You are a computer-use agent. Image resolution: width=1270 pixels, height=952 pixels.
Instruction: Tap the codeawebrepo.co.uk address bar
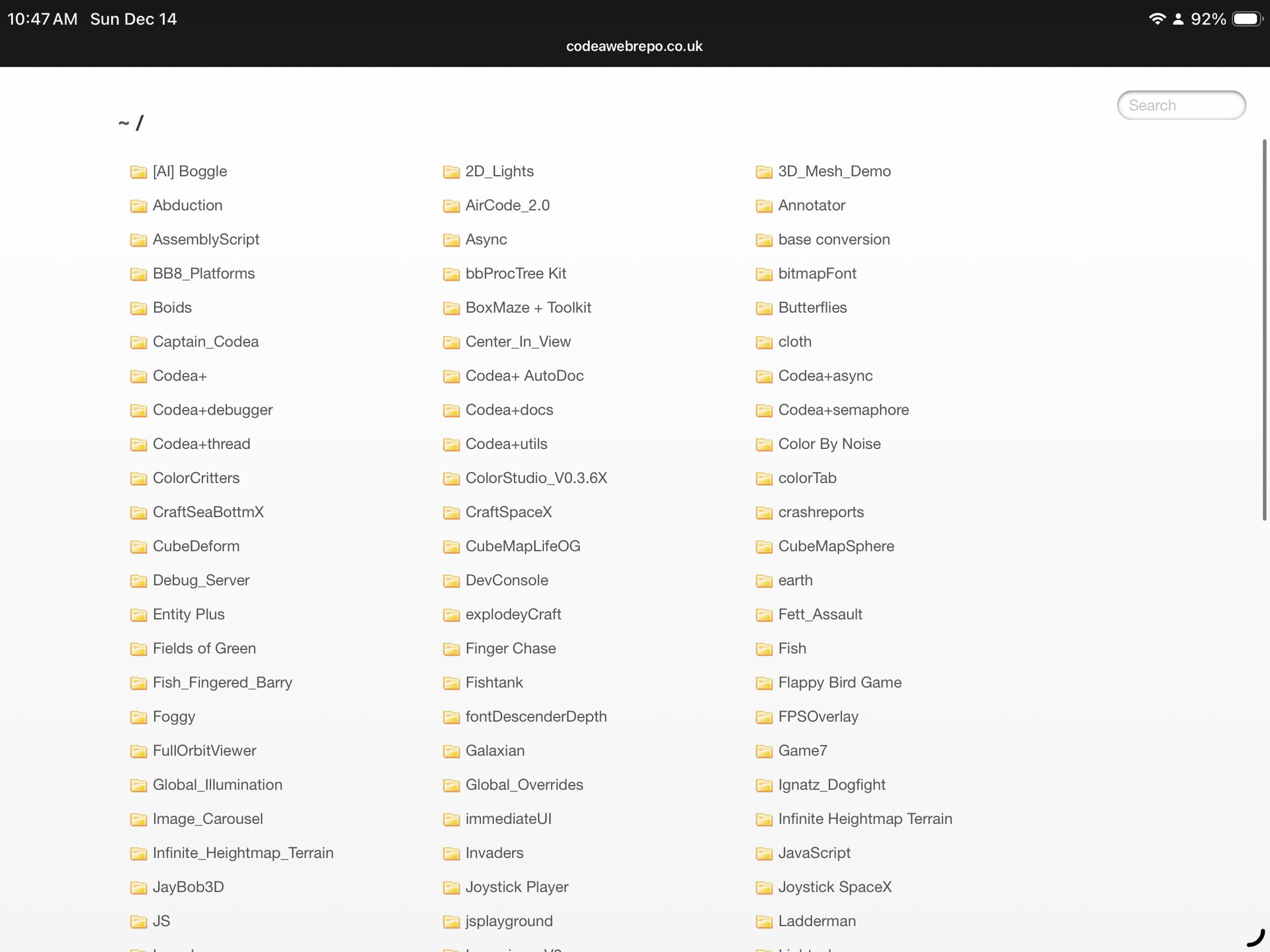[x=634, y=46]
